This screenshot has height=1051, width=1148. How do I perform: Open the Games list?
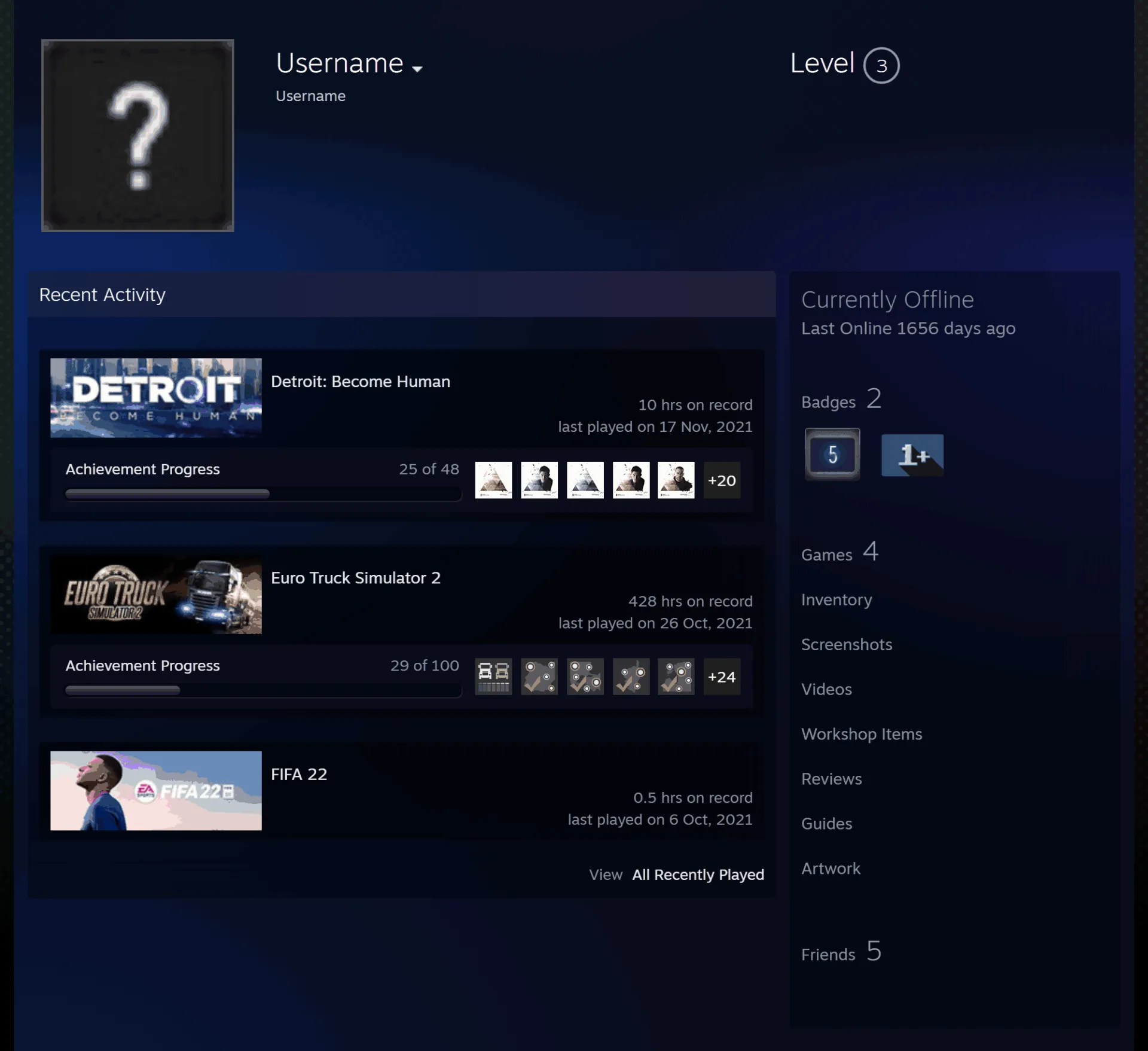pyautogui.click(x=839, y=552)
